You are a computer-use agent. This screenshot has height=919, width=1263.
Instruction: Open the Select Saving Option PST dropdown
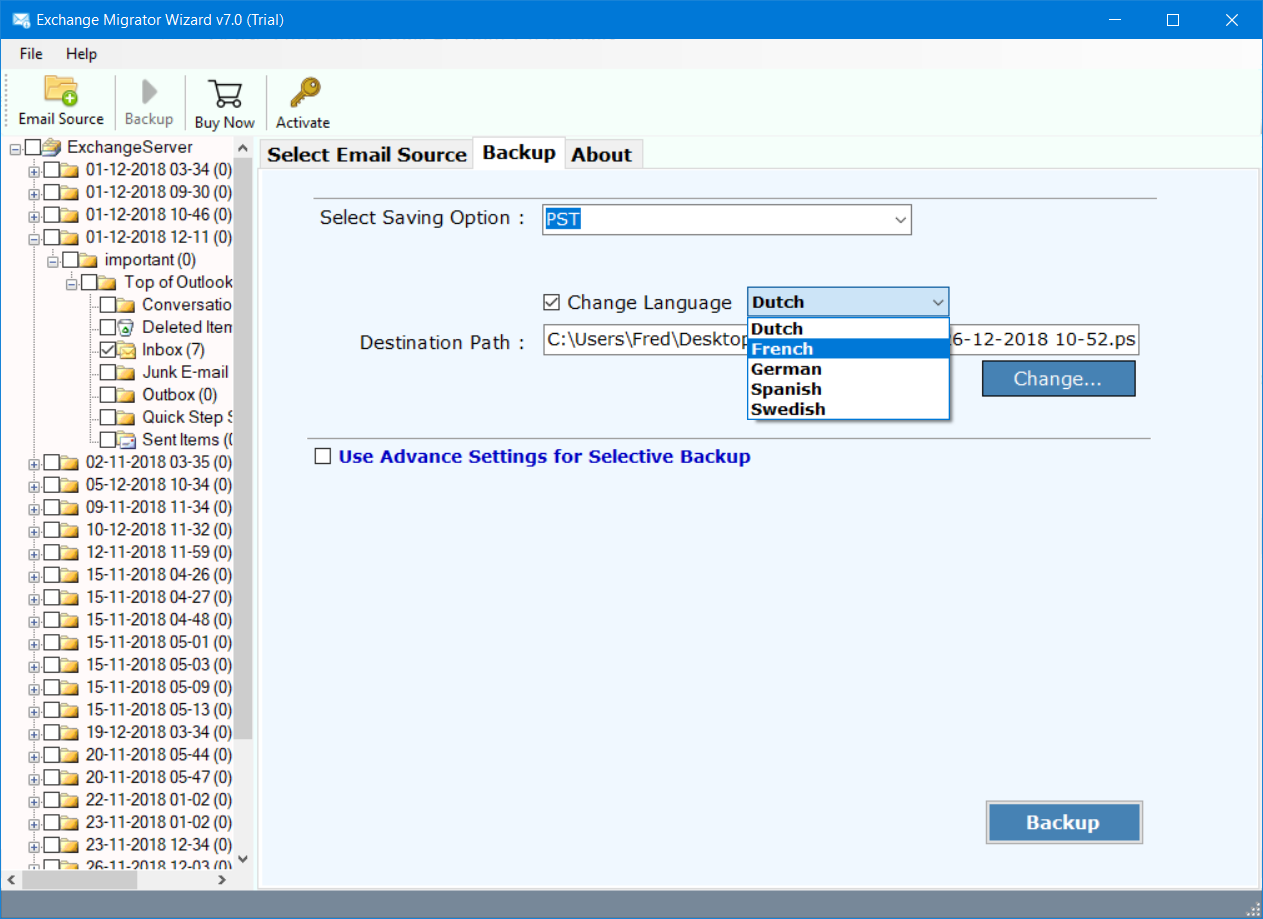727,219
